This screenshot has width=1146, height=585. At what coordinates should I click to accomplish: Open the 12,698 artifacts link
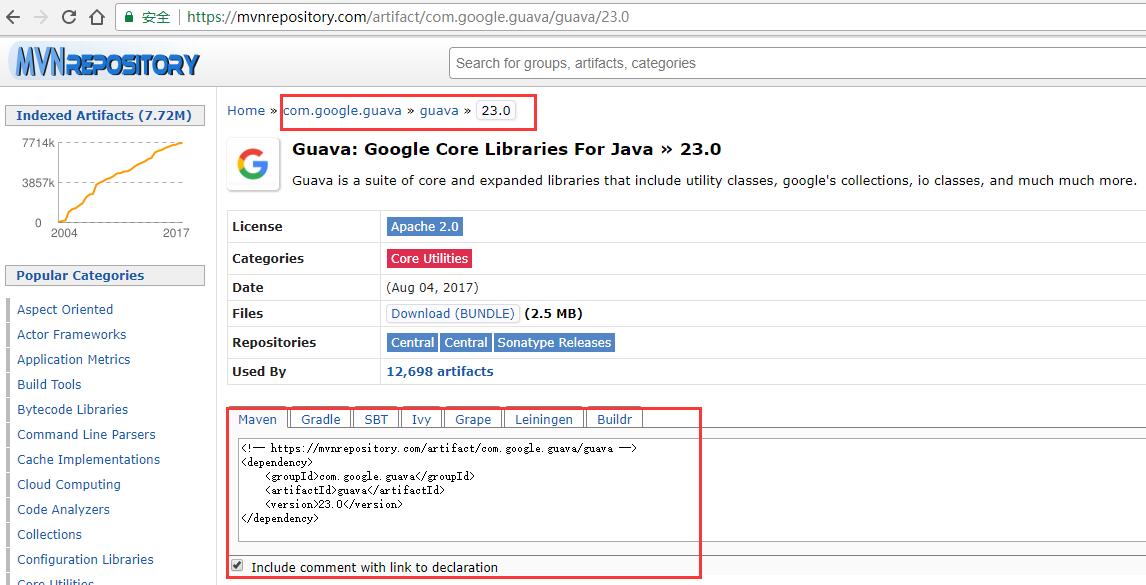[440, 371]
